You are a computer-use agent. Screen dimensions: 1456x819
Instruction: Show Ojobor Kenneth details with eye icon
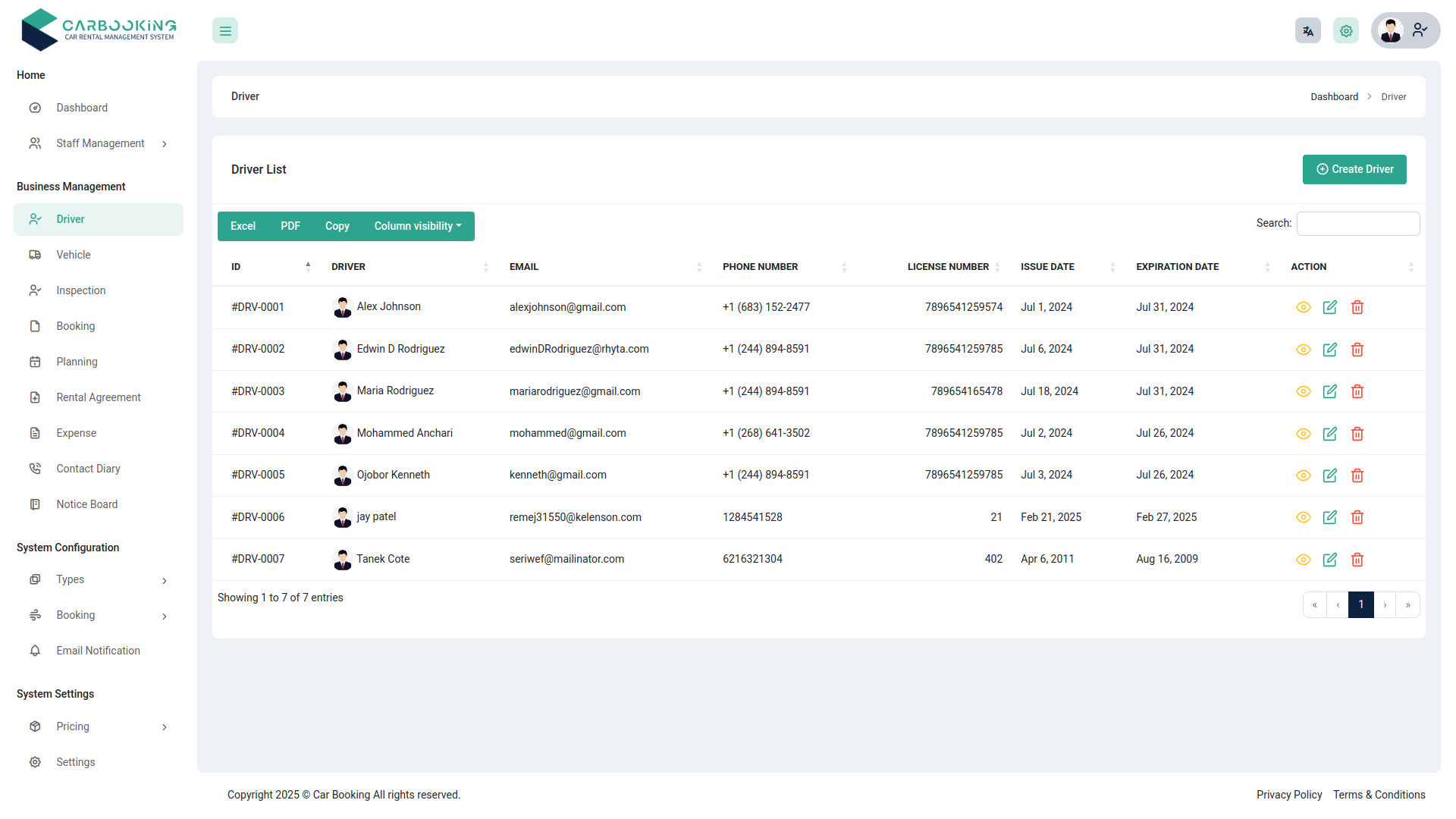(1304, 475)
